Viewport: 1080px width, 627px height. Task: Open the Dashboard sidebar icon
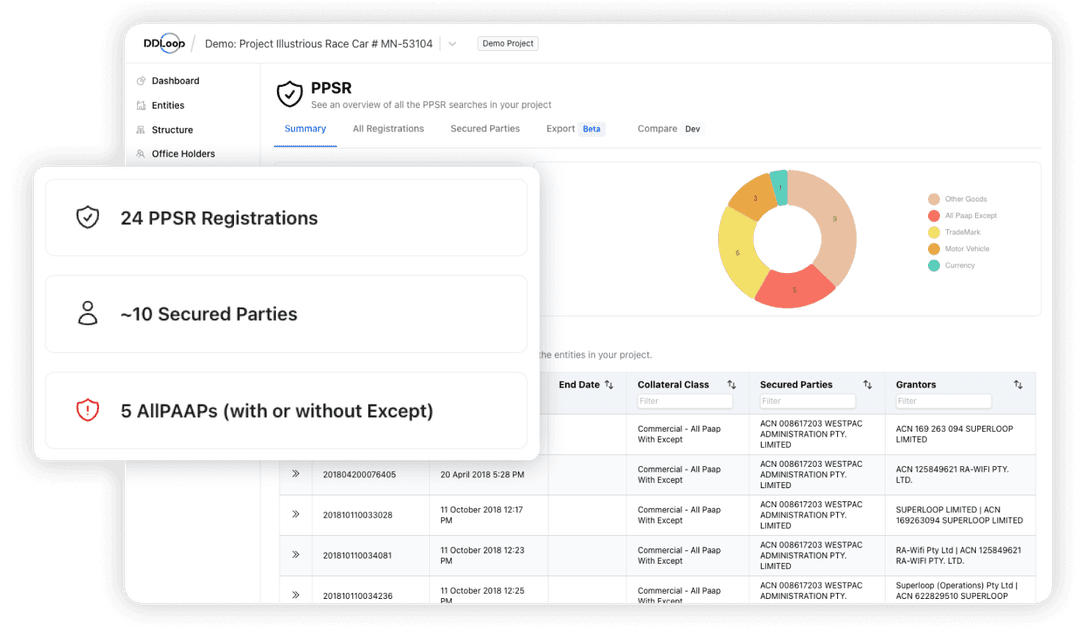(141, 80)
